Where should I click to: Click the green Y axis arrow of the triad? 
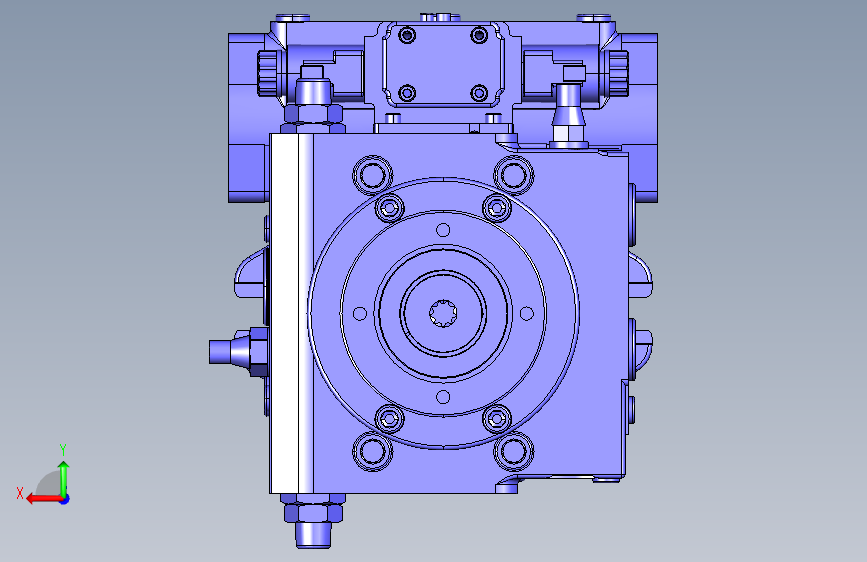pos(64,479)
